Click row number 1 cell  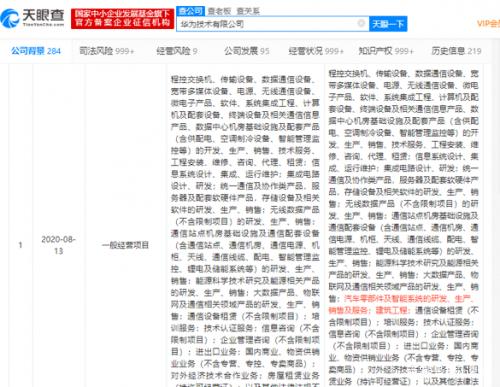pos(20,245)
